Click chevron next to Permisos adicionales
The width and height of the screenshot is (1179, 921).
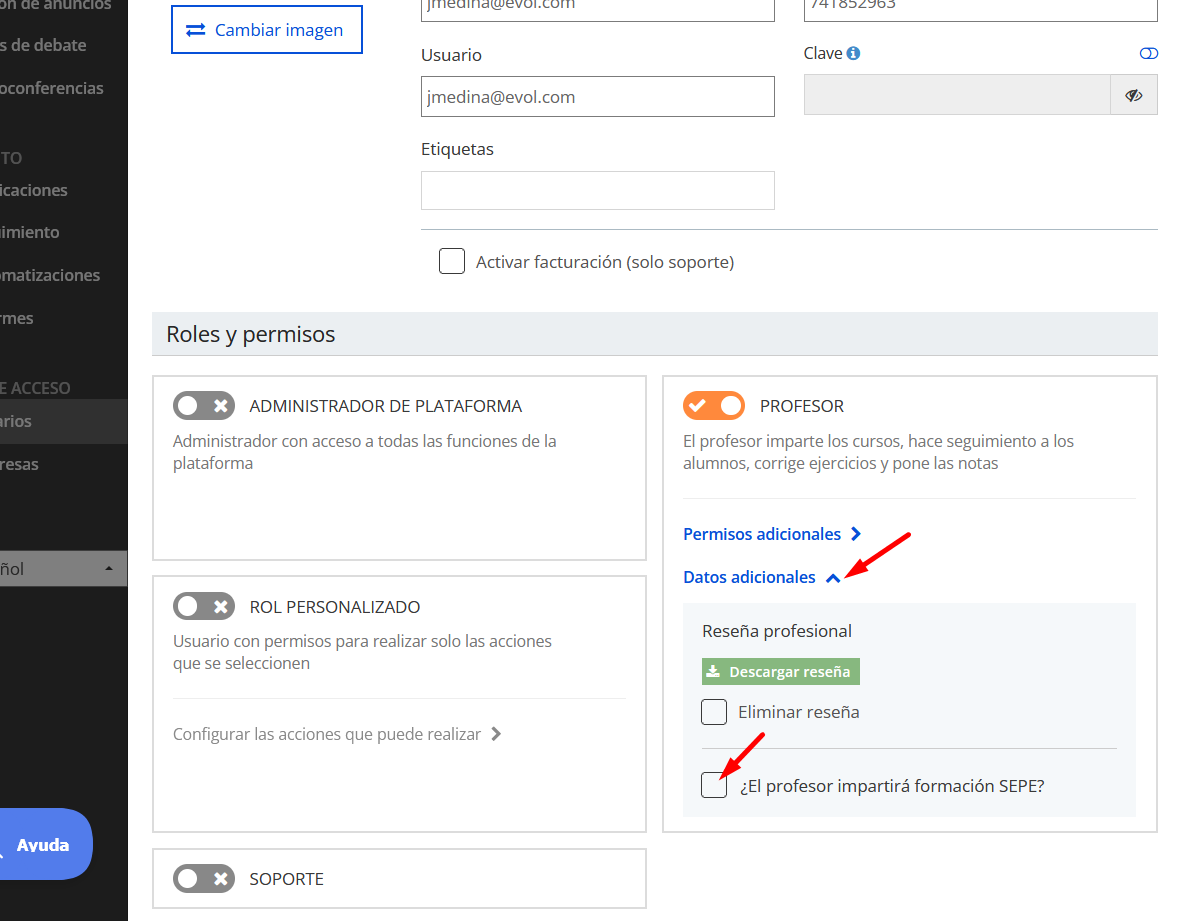tap(856, 534)
